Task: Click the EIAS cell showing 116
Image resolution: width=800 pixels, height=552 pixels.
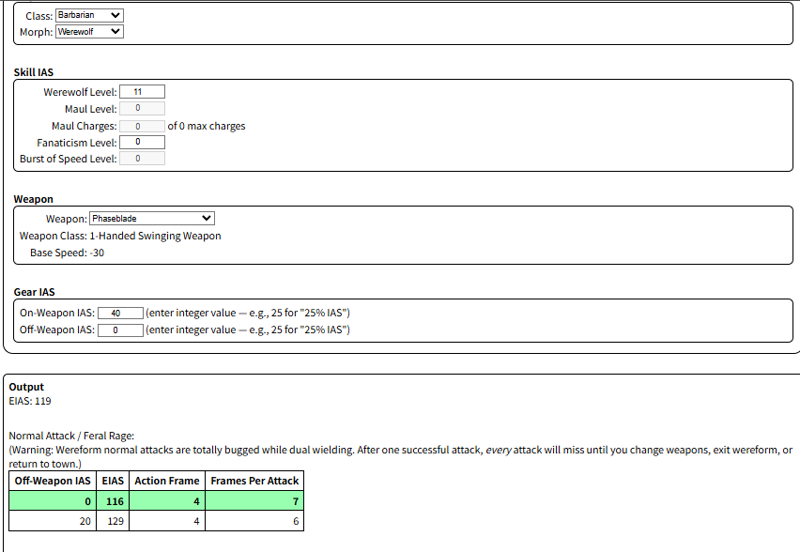Action: pyautogui.click(x=113, y=501)
